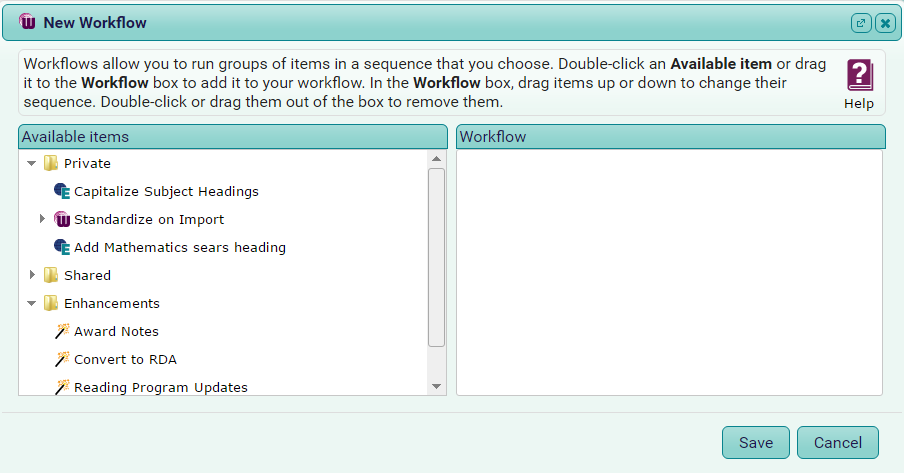Viewport: 904px width, 473px height.
Task: Select the Enhancements tree row label
Action: coord(112,303)
